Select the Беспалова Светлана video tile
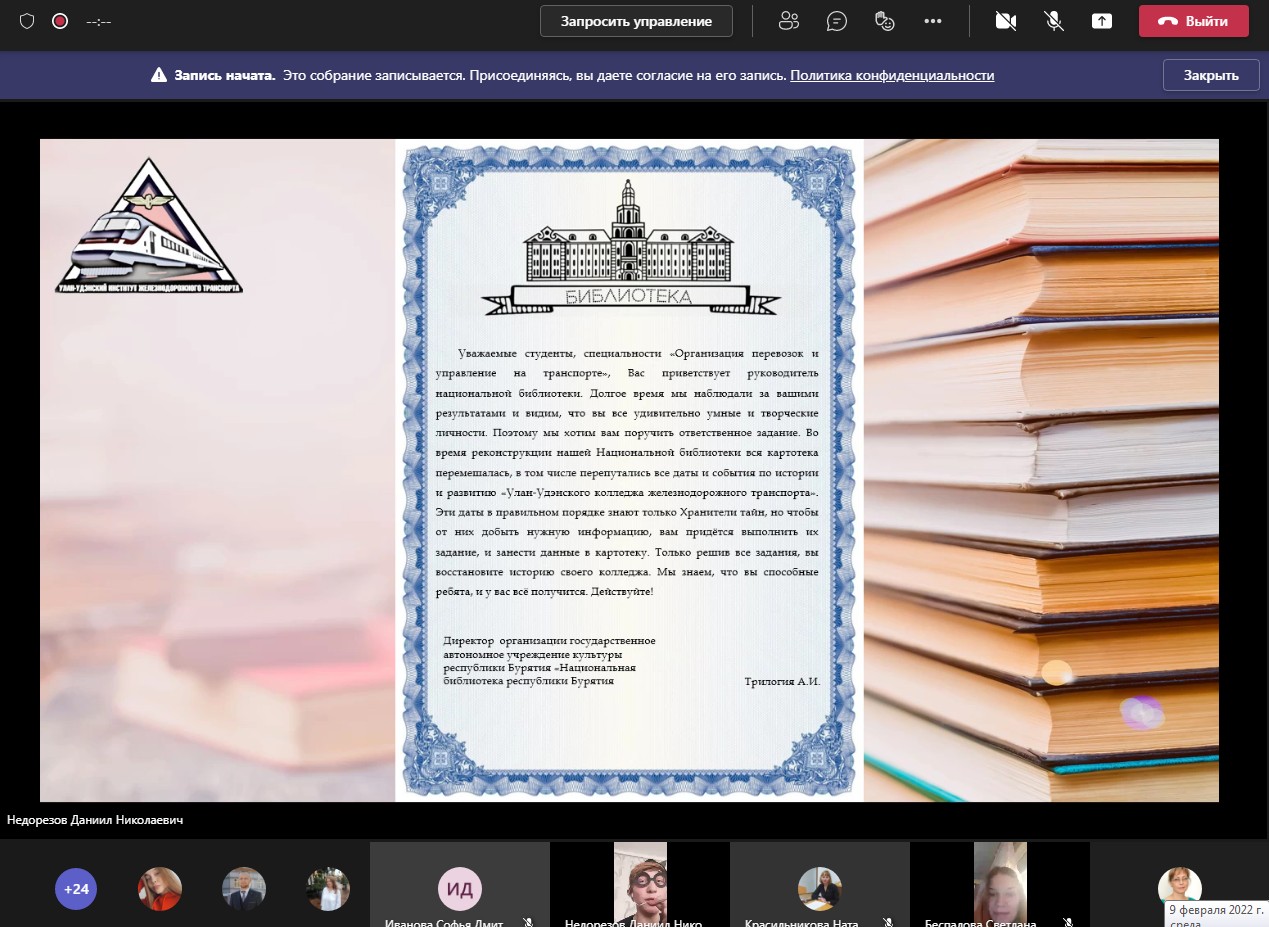1269x927 pixels. click(x=999, y=883)
